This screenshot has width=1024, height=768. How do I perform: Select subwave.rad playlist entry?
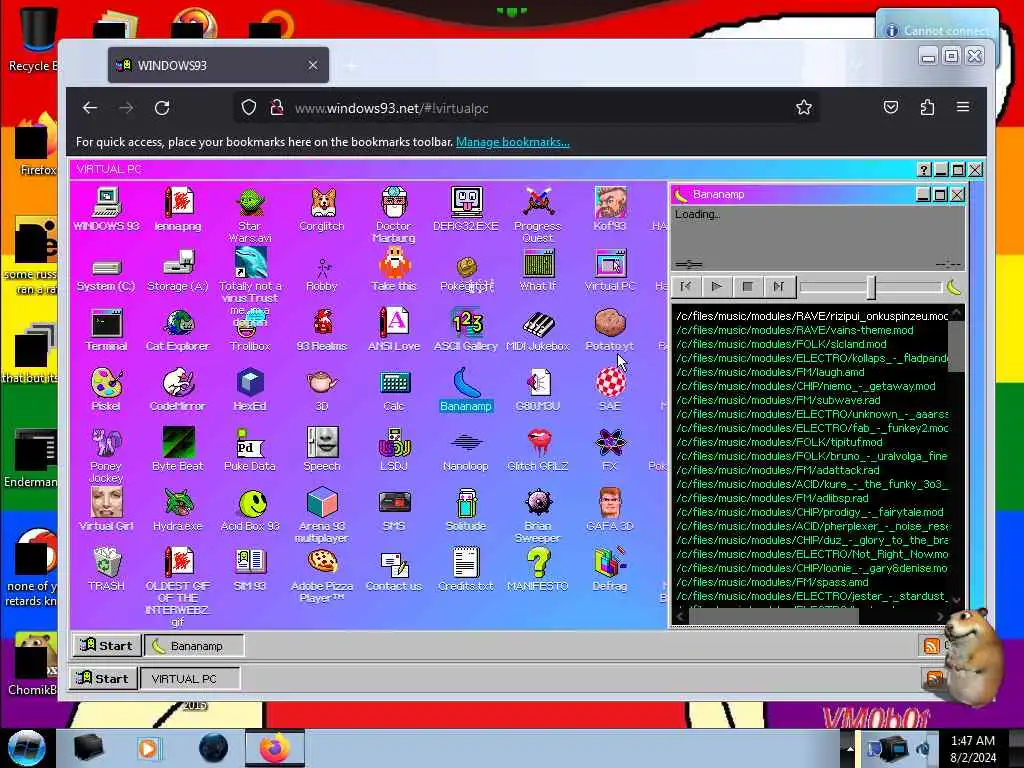click(778, 400)
